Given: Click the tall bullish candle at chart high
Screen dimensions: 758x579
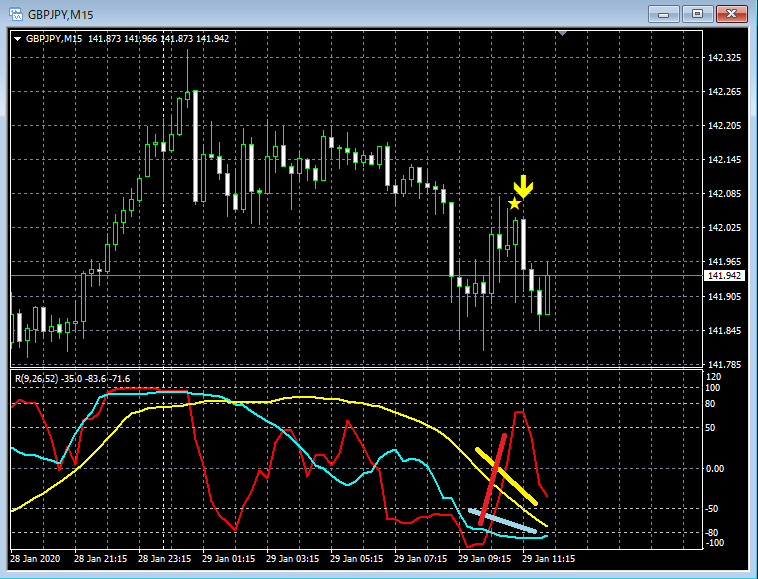Looking at the screenshot, I should [x=195, y=145].
